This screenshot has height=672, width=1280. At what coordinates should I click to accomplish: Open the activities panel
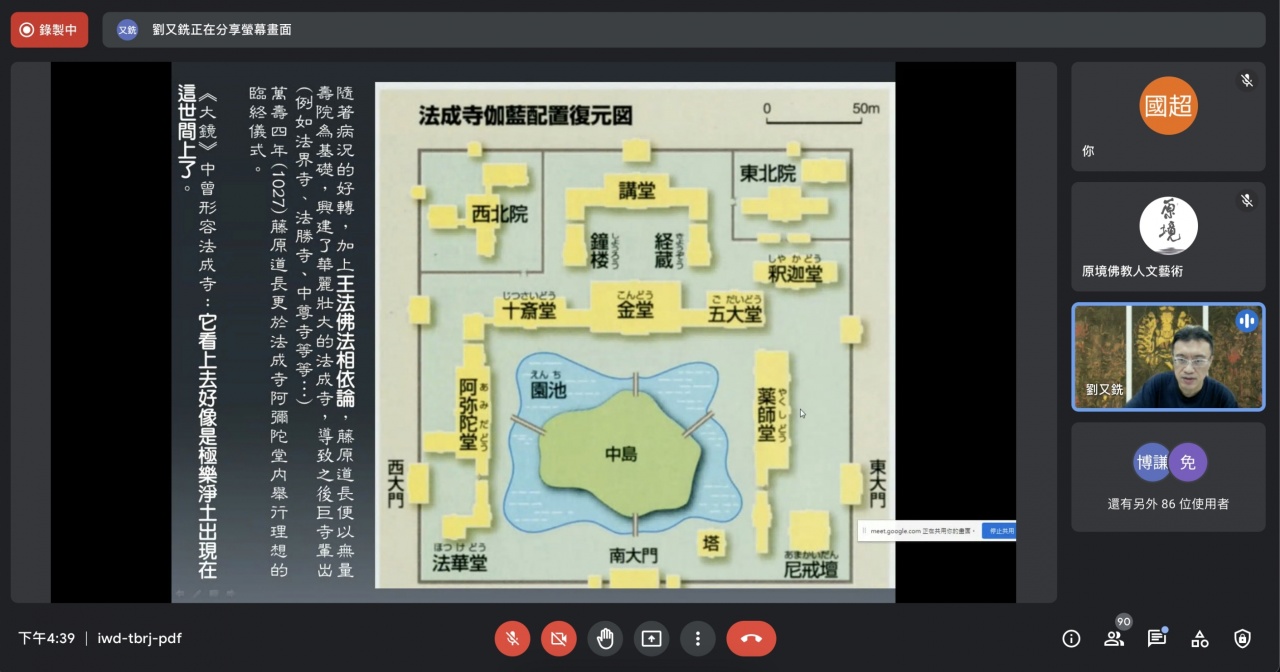click(x=1199, y=638)
